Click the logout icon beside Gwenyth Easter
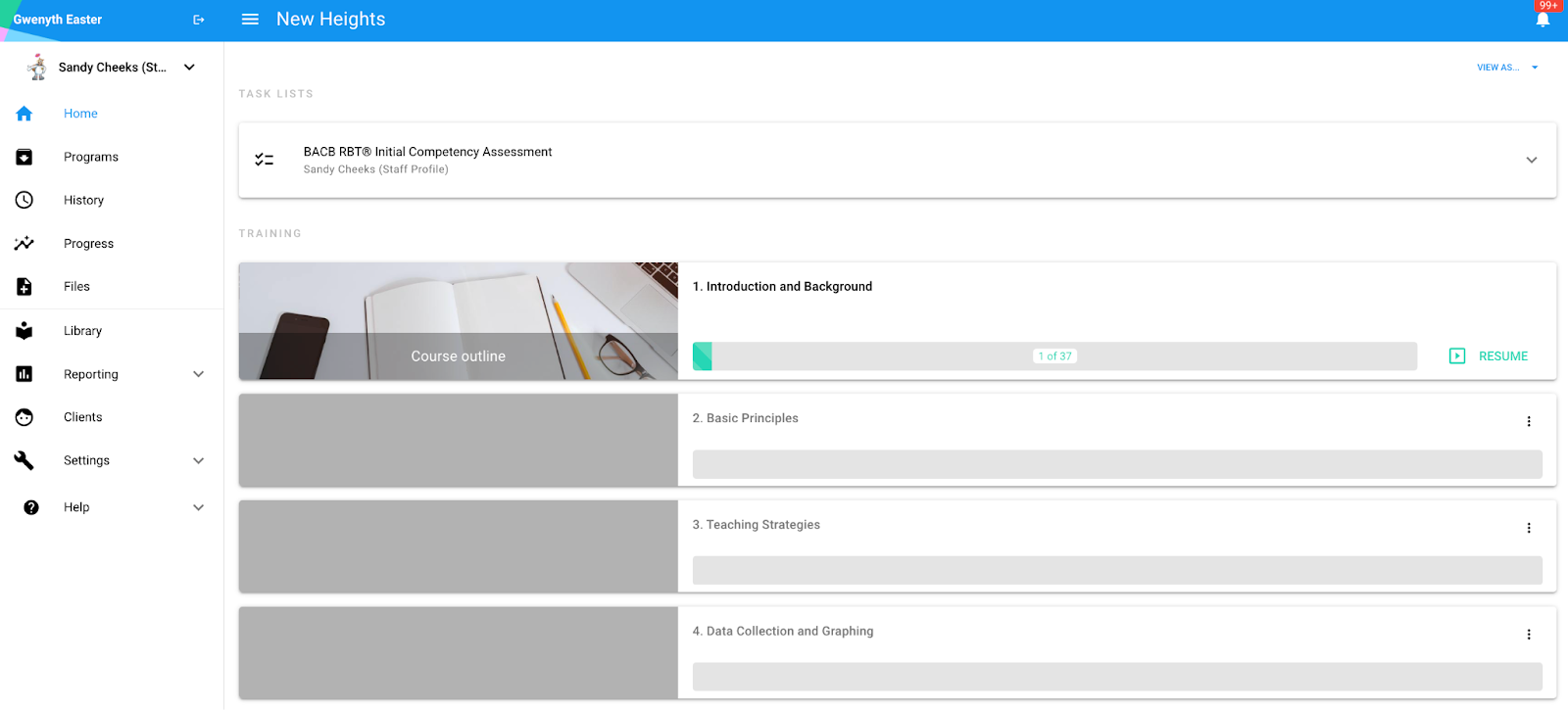This screenshot has width=1568, height=710. pyautogui.click(x=199, y=20)
